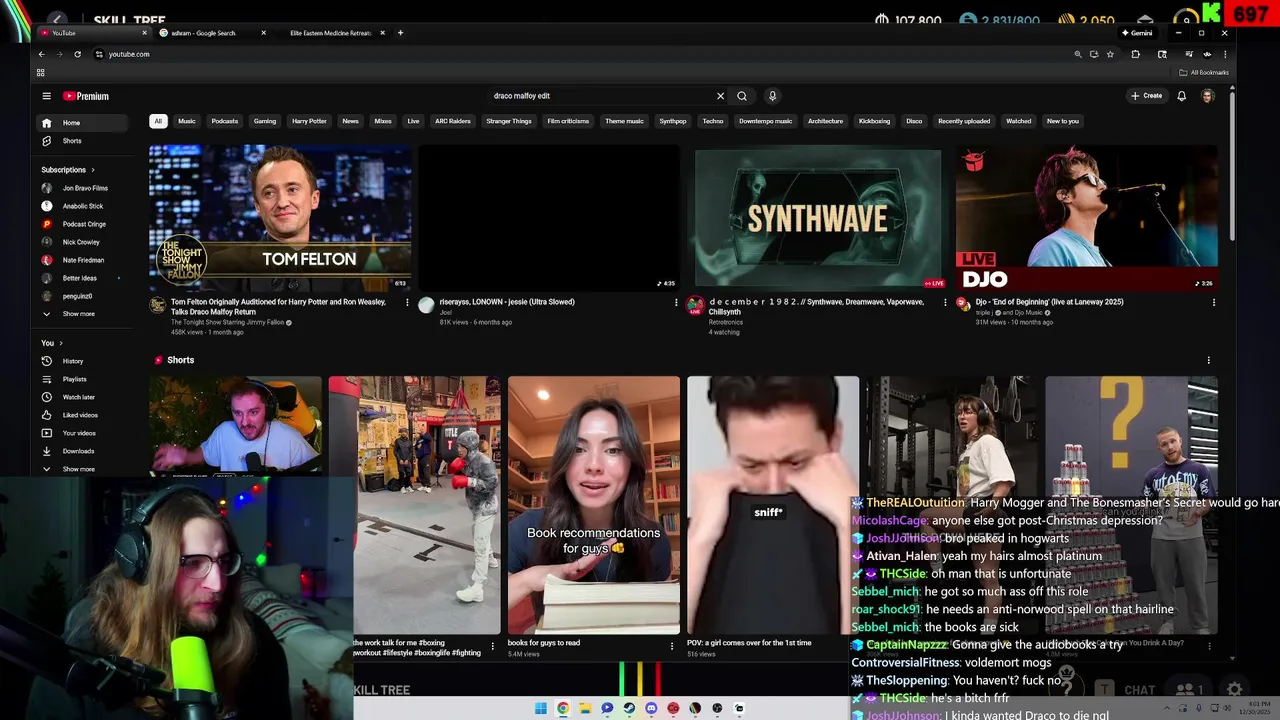The image size is (1280, 720).
Task: Open the Shorts shelf options menu
Action: click(1208, 360)
